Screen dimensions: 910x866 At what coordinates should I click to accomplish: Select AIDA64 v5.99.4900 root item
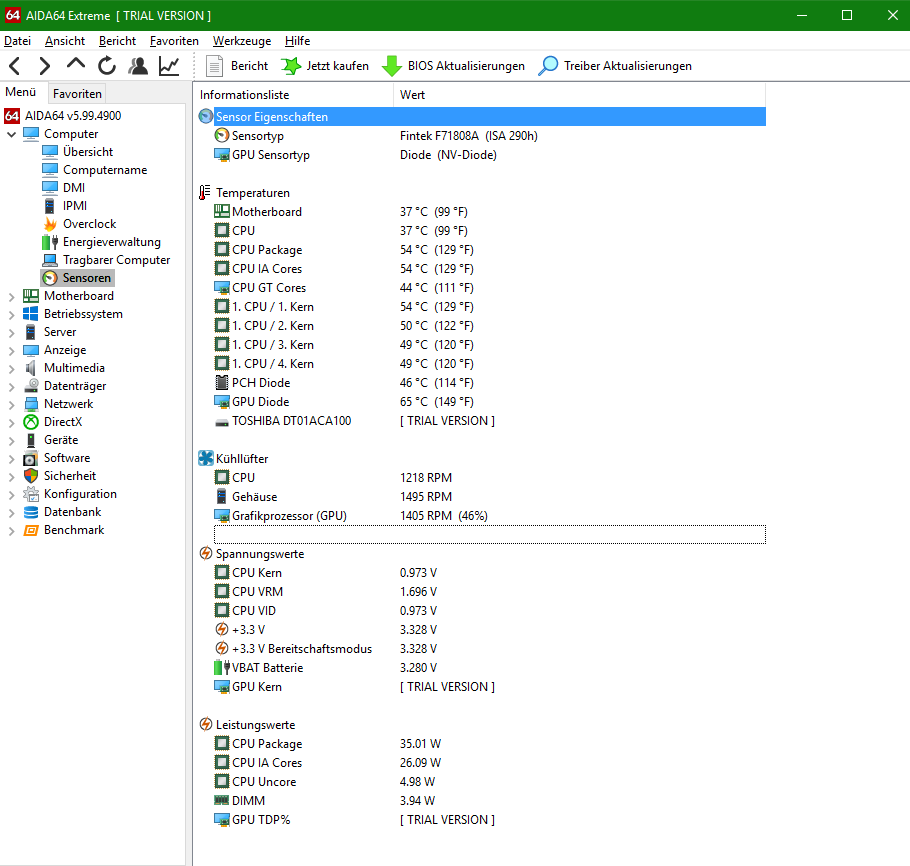pyautogui.click(x=63, y=116)
